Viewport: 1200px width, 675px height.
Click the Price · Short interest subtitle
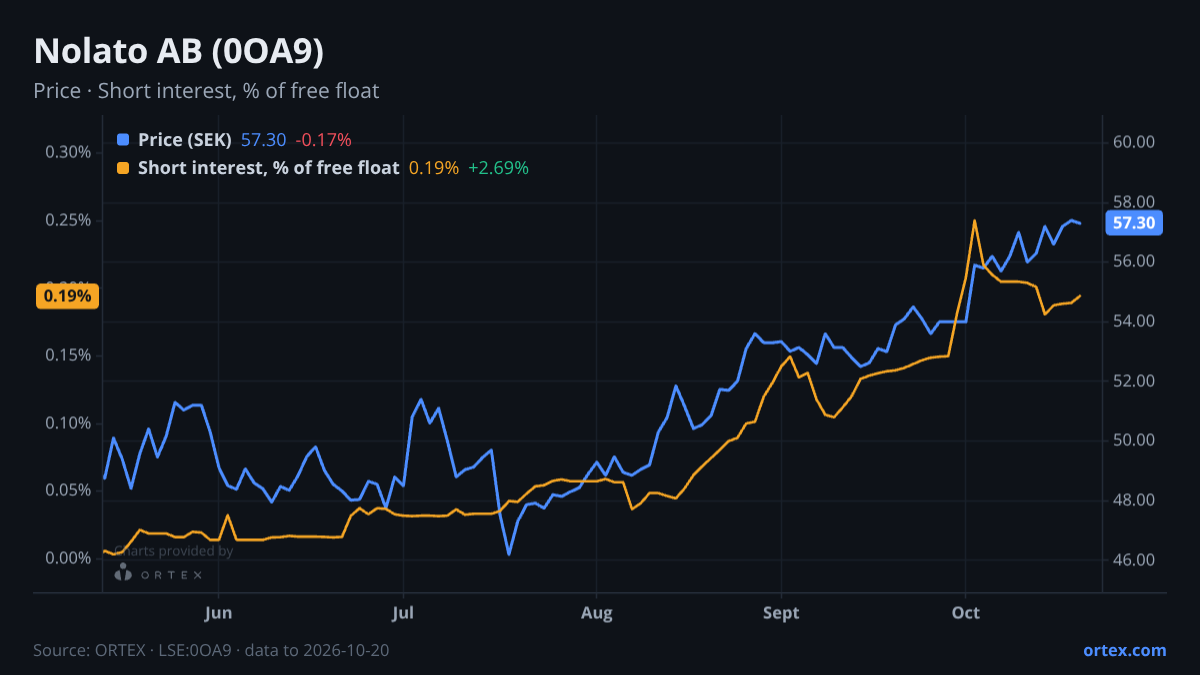(x=206, y=91)
